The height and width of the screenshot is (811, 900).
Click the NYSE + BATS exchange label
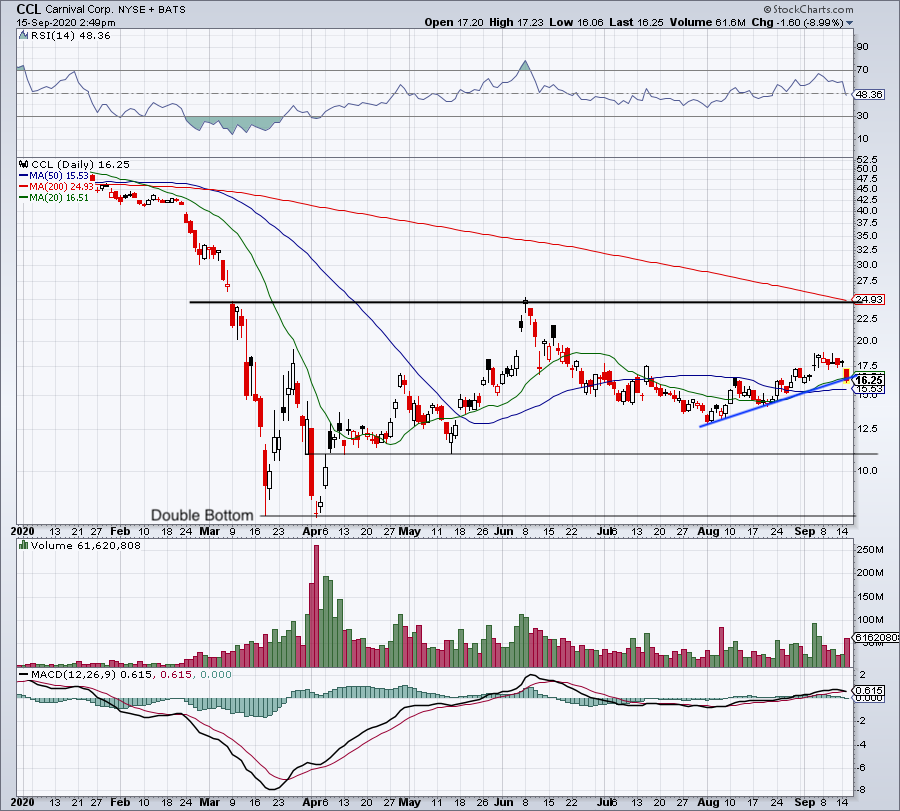coord(152,10)
